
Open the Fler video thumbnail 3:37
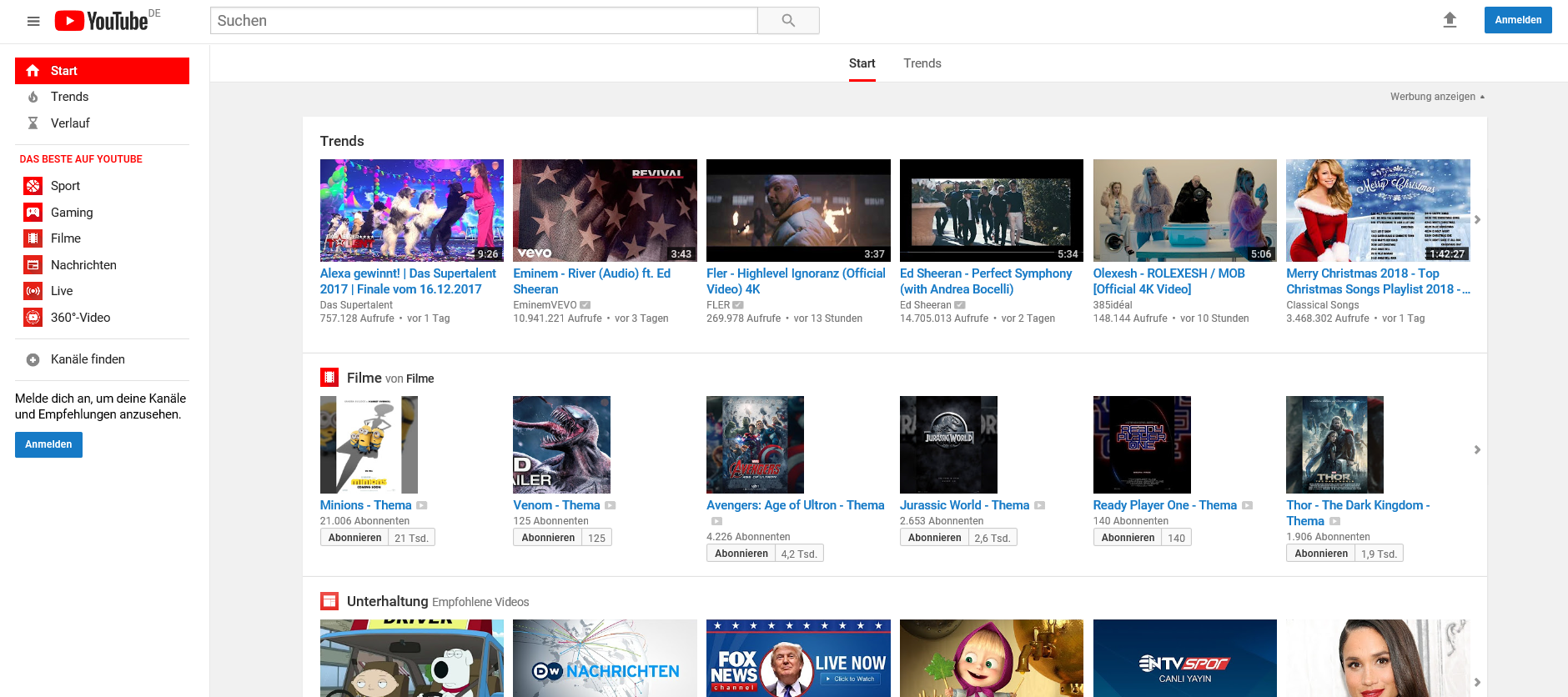[798, 210]
